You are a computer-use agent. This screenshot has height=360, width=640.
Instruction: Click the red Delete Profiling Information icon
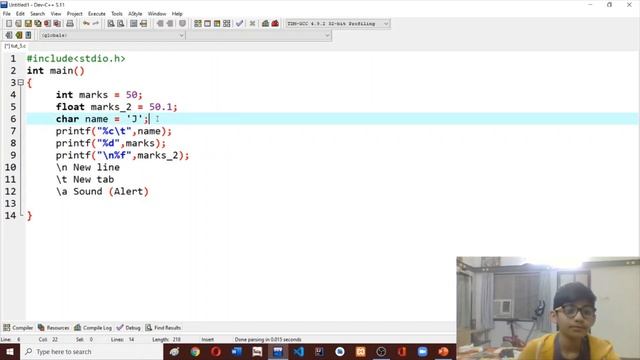pyautogui.click(x=275, y=24)
